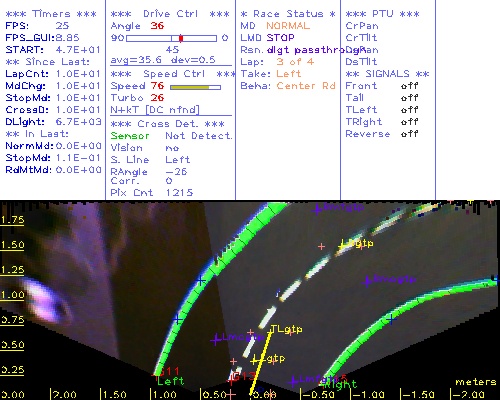Click the N+kT [DC nfnd] label
The image size is (500, 400).
(155, 110)
